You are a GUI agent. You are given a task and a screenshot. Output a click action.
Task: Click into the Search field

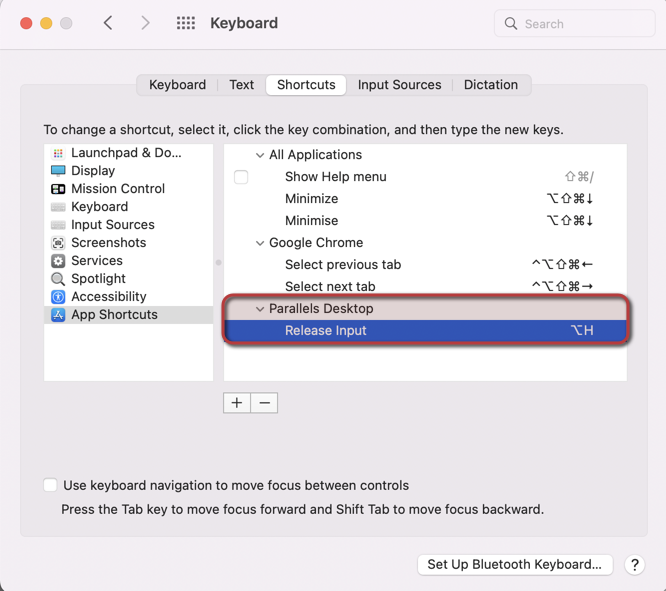click(575, 23)
